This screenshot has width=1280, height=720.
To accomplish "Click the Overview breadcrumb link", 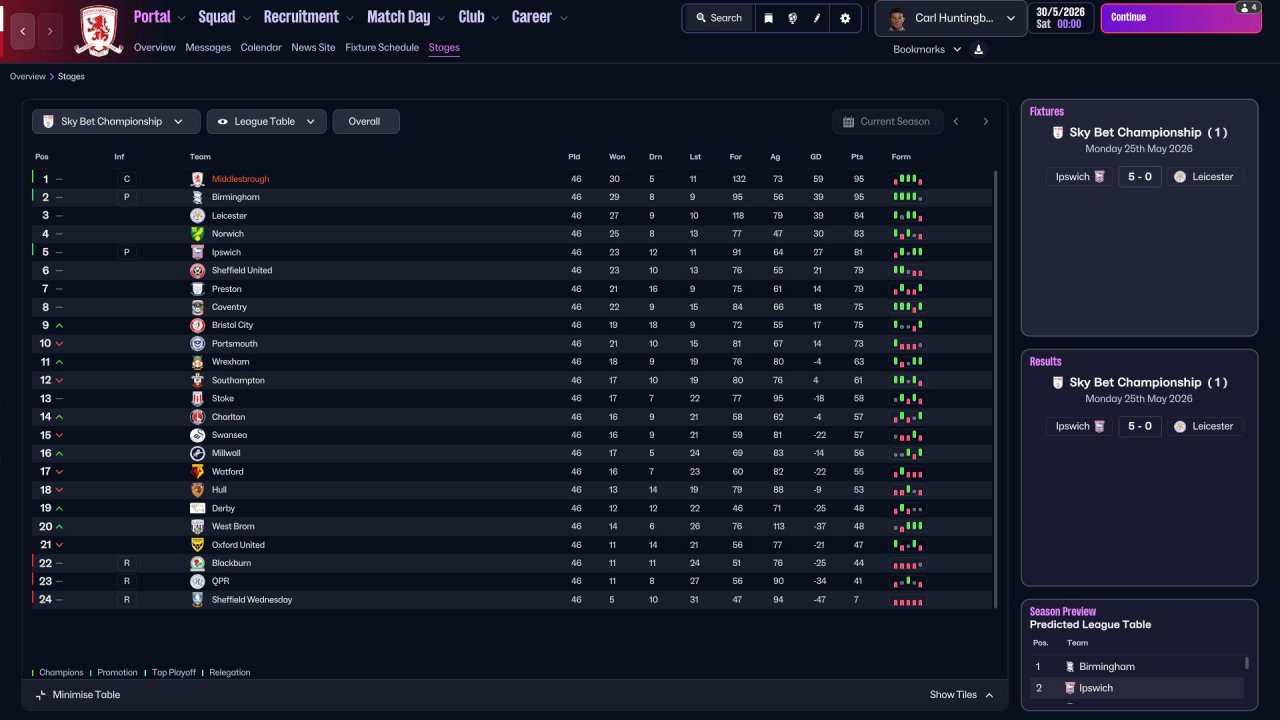I will click(x=28, y=77).
